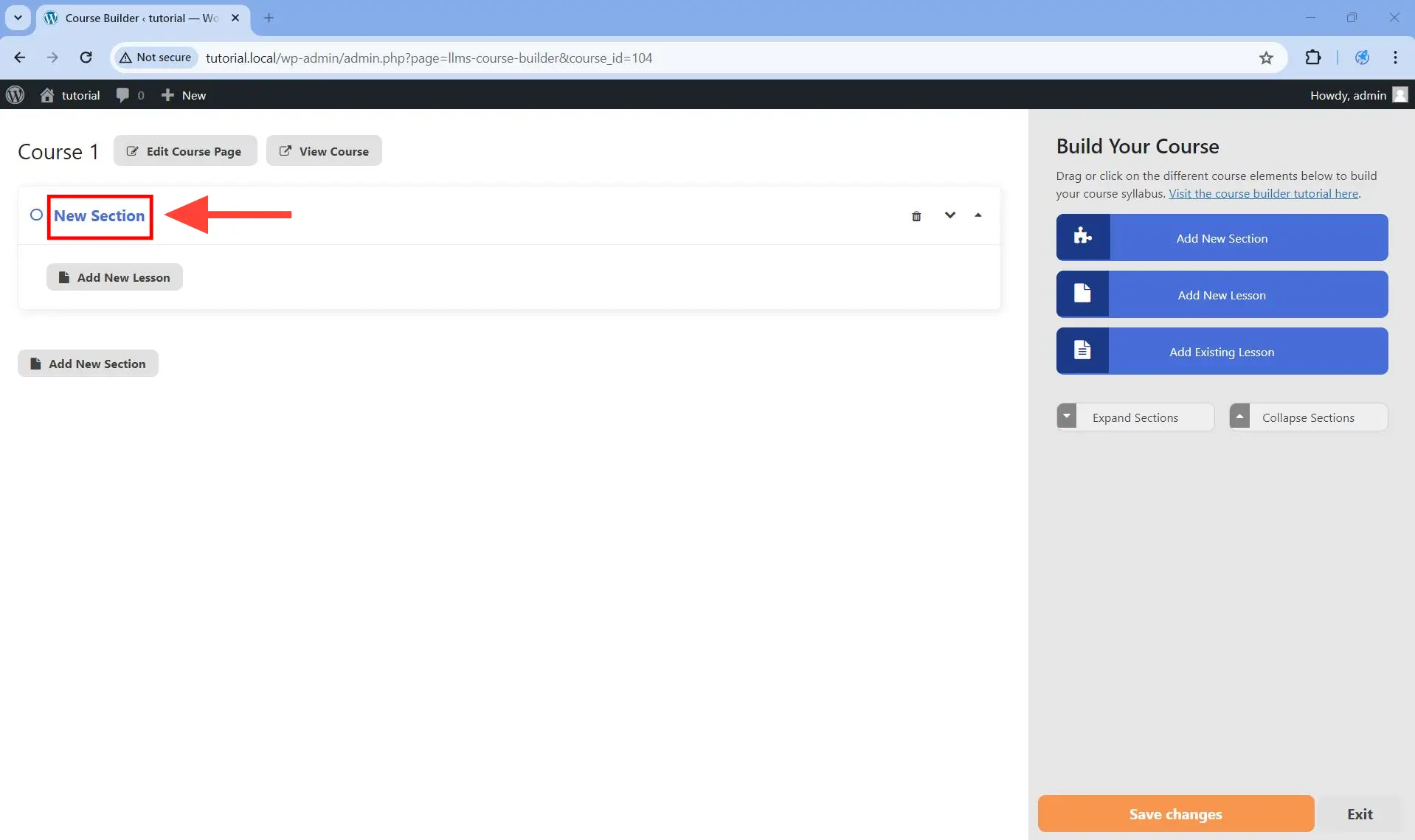This screenshot has height=840, width=1415.
Task: Collapse New Section with the up triangle
Action: 978,215
